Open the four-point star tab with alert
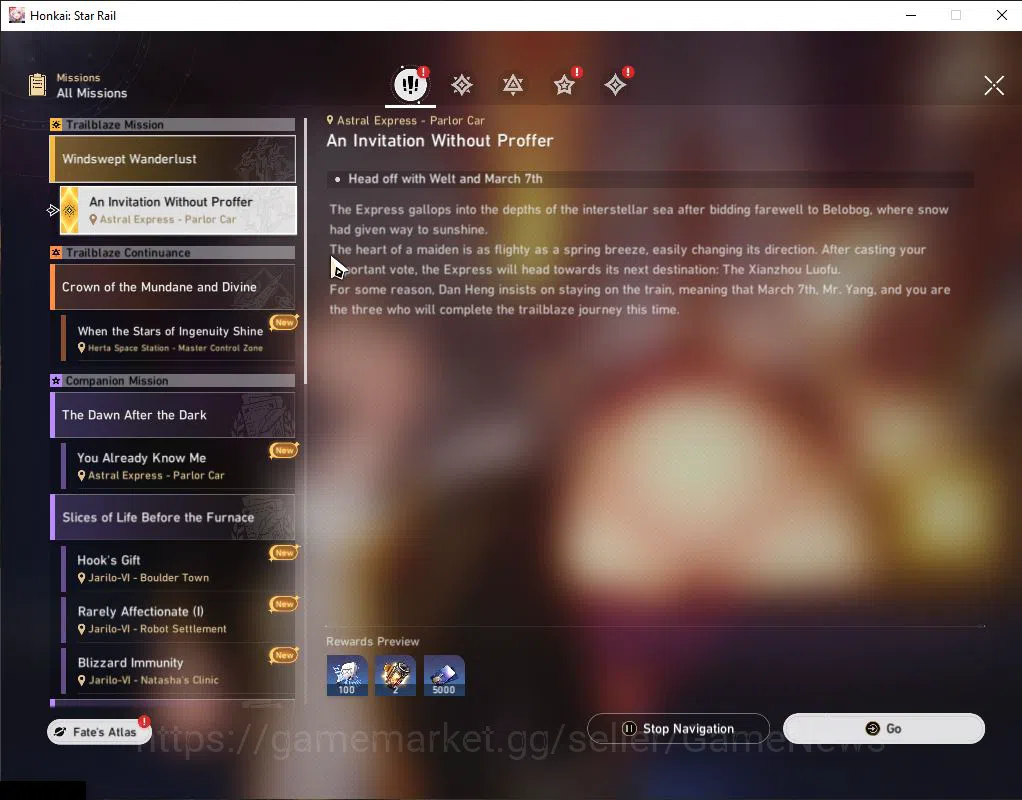 615,85
